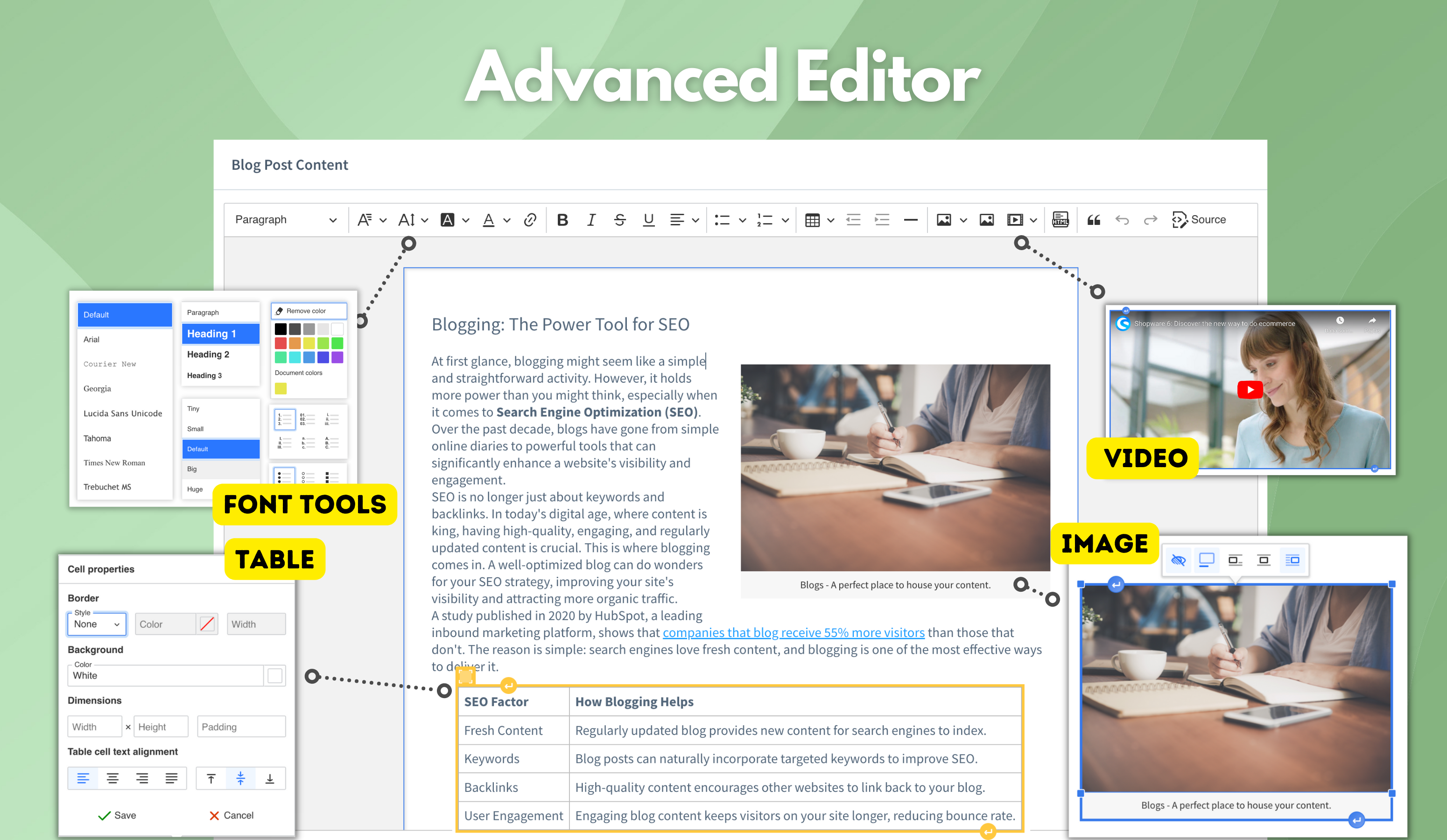Choose the decimal 1. 2. 3. list style
This screenshot has width=1447, height=840.
coord(285,420)
